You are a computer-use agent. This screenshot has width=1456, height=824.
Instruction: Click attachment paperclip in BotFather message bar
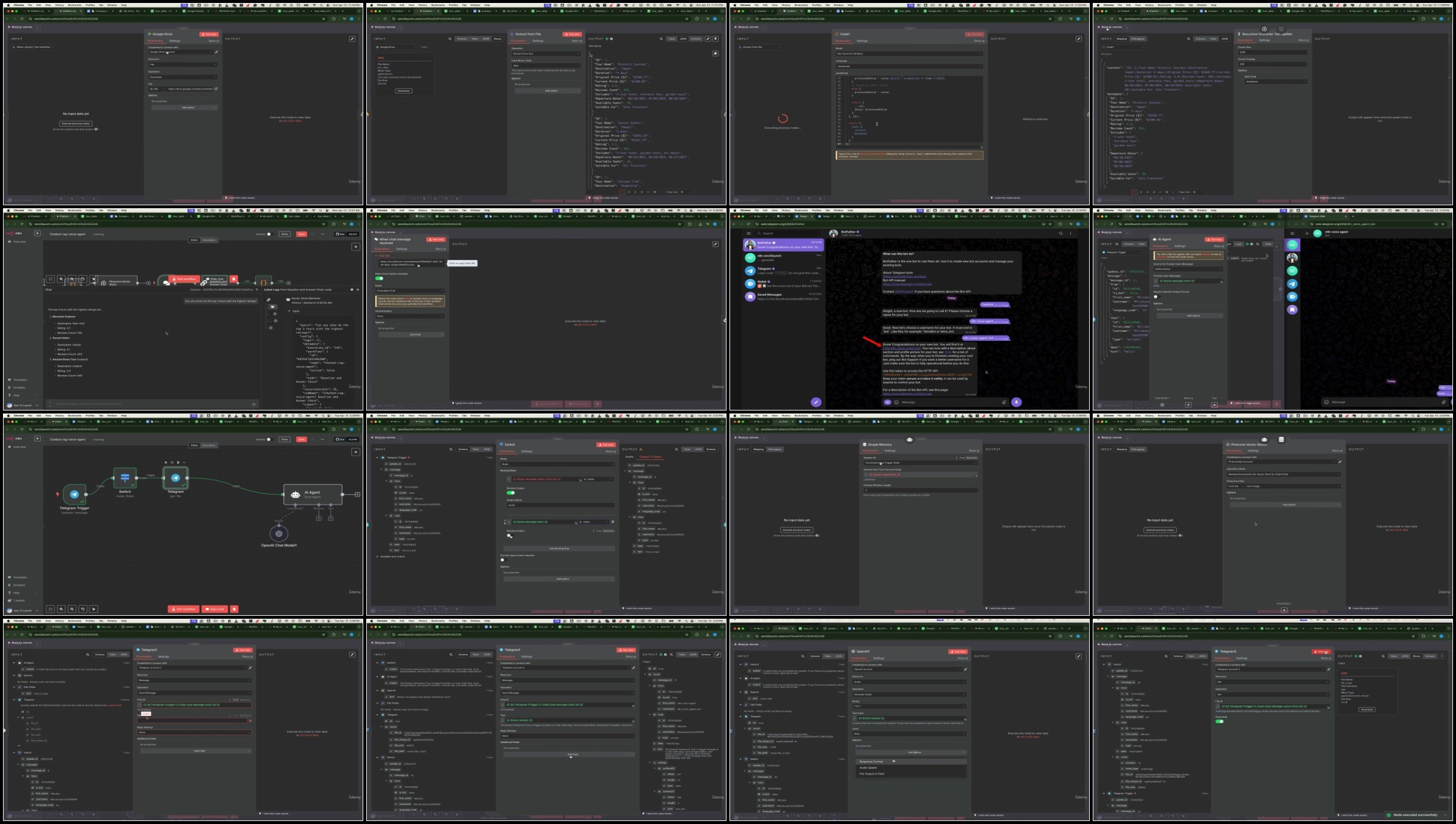[1003, 402]
